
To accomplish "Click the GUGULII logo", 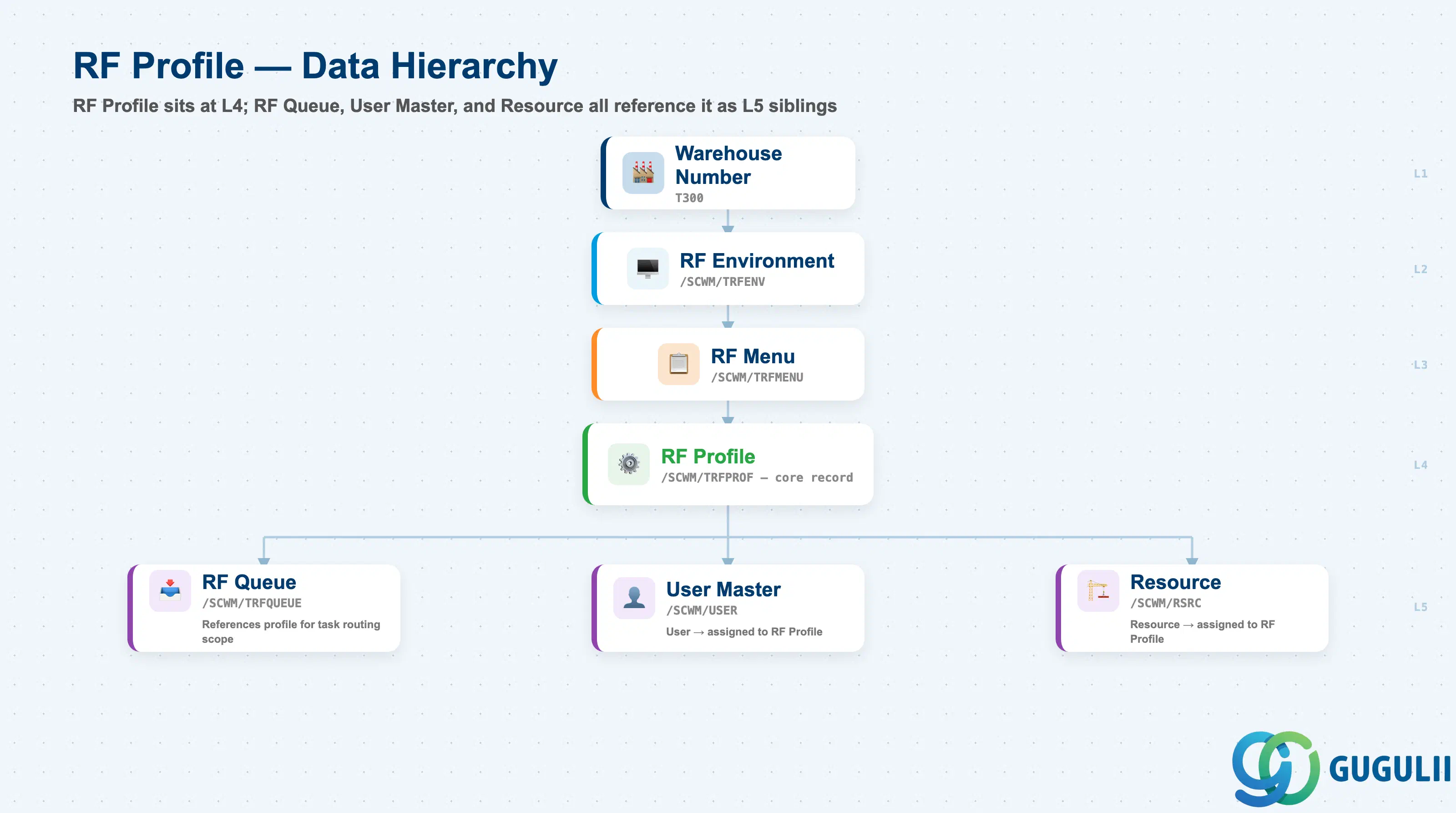I will click(x=1341, y=768).
